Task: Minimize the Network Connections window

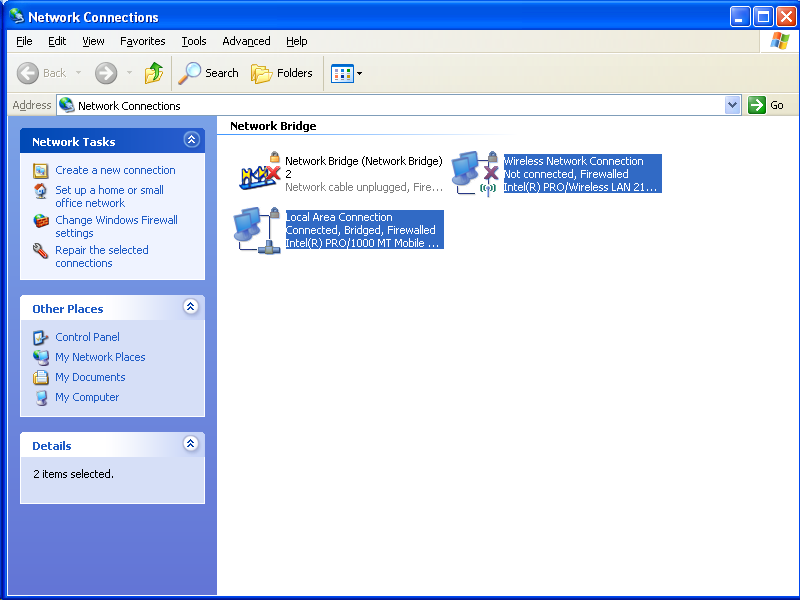Action: point(740,17)
